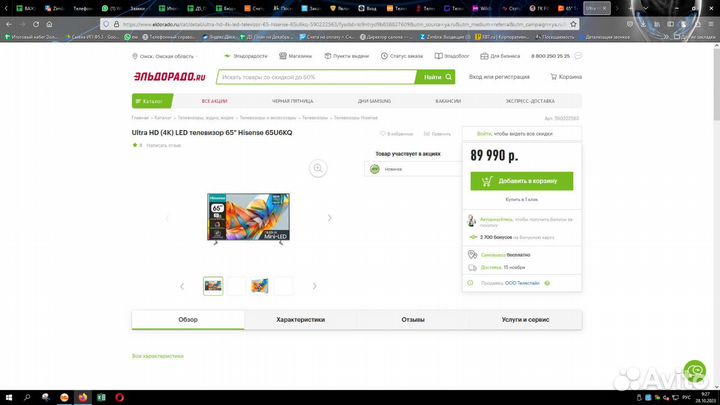Screen dimensions: 720x405
Task: Check Статус заказа order status
Action: (x=402, y=56)
